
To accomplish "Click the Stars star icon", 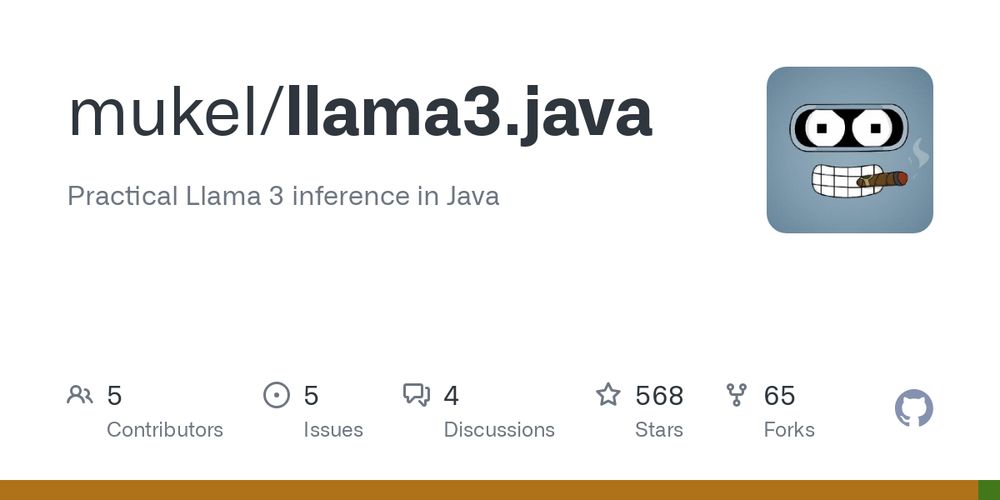I will [x=608, y=394].
